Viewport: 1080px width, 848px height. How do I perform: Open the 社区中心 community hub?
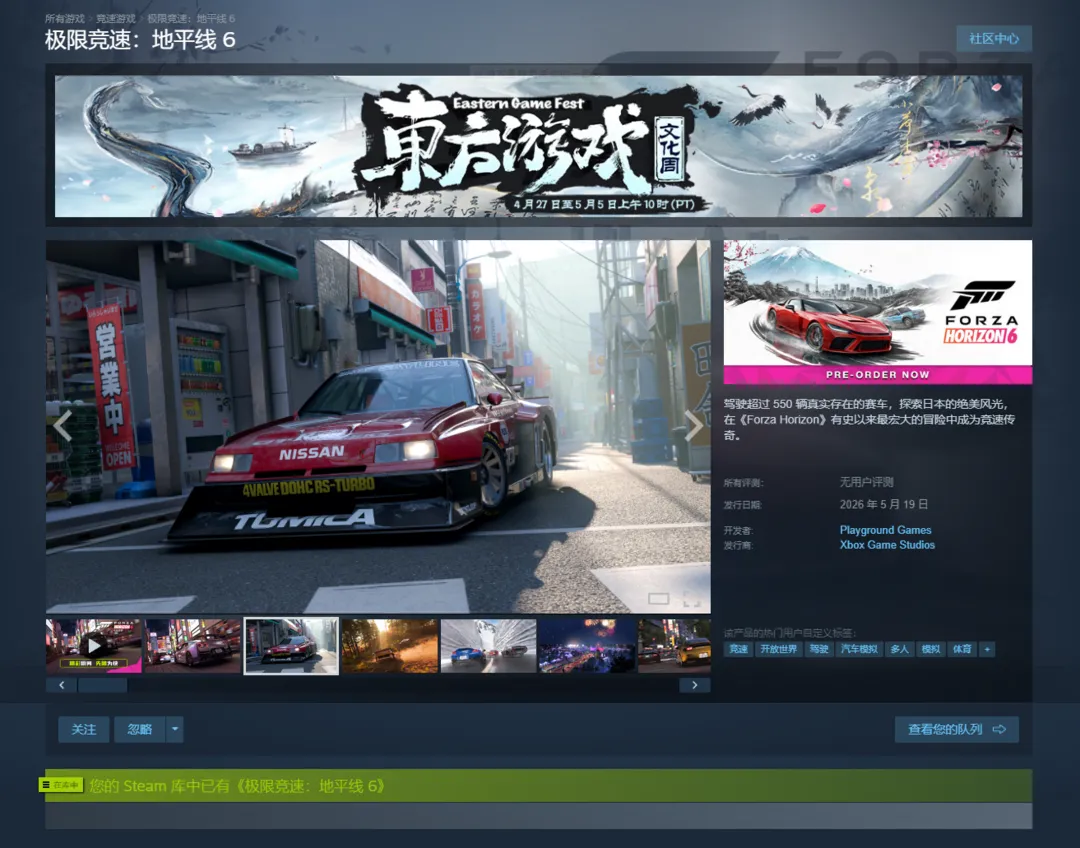(994, 39)
